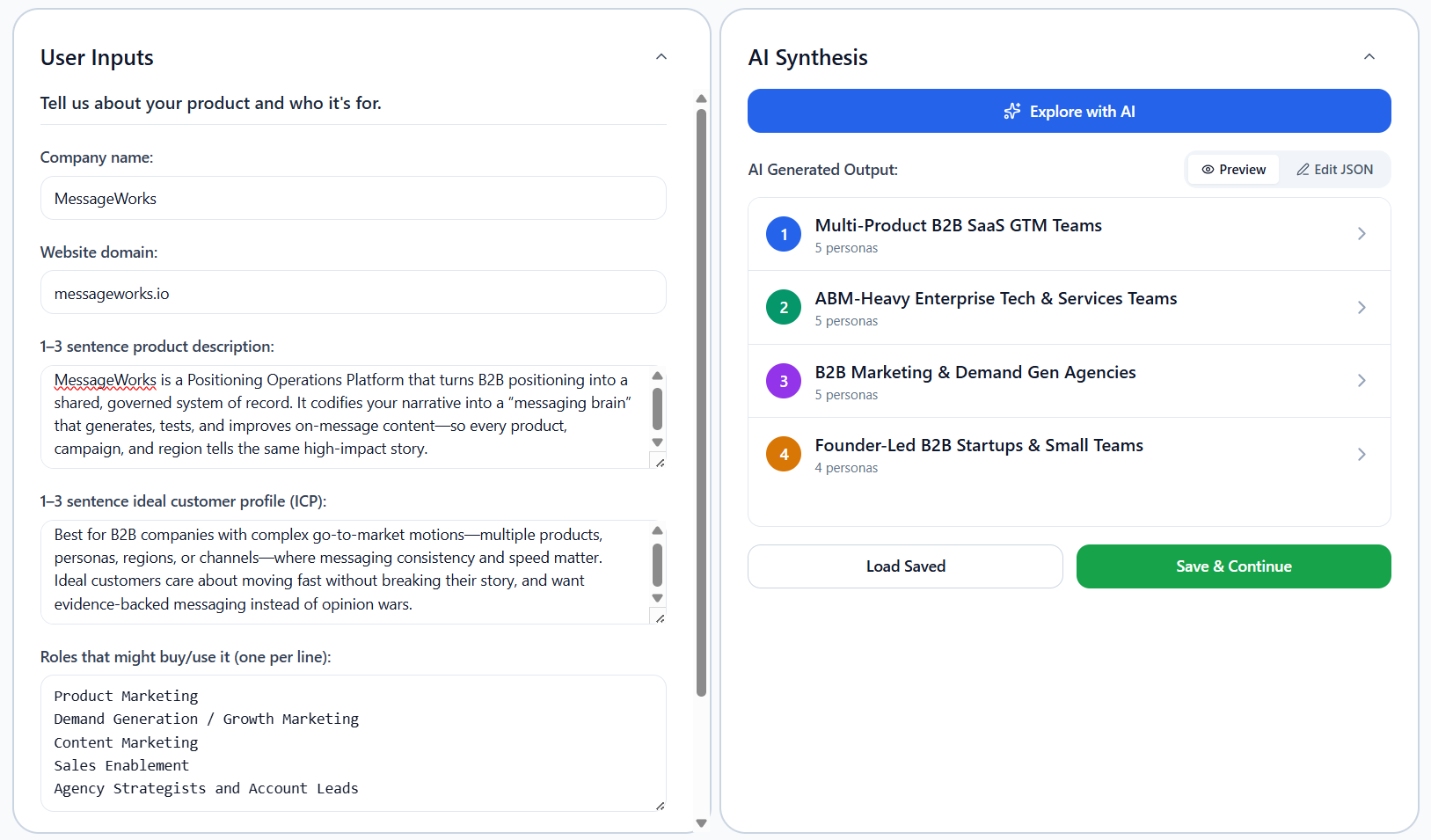Click the blue number 1 badge
This screenshot has height=840, width=1431.
coord(784,234)
